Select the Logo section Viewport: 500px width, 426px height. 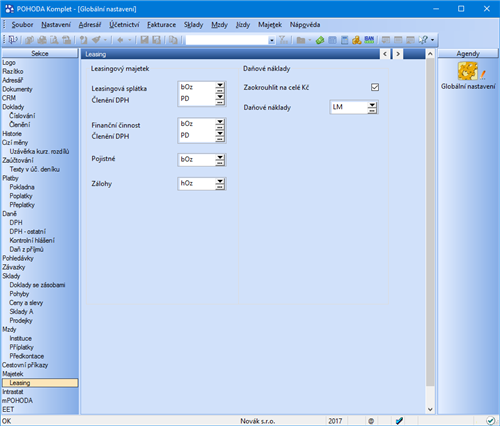(x=9, y=62)
